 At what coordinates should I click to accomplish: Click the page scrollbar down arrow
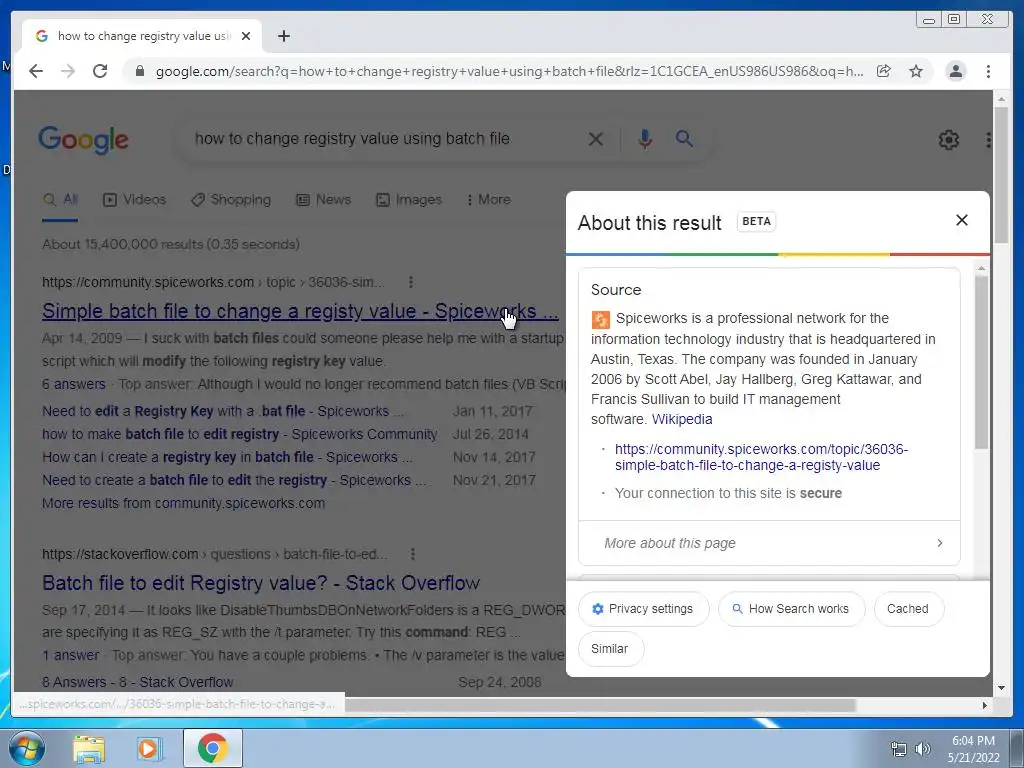coord(1000,688)
